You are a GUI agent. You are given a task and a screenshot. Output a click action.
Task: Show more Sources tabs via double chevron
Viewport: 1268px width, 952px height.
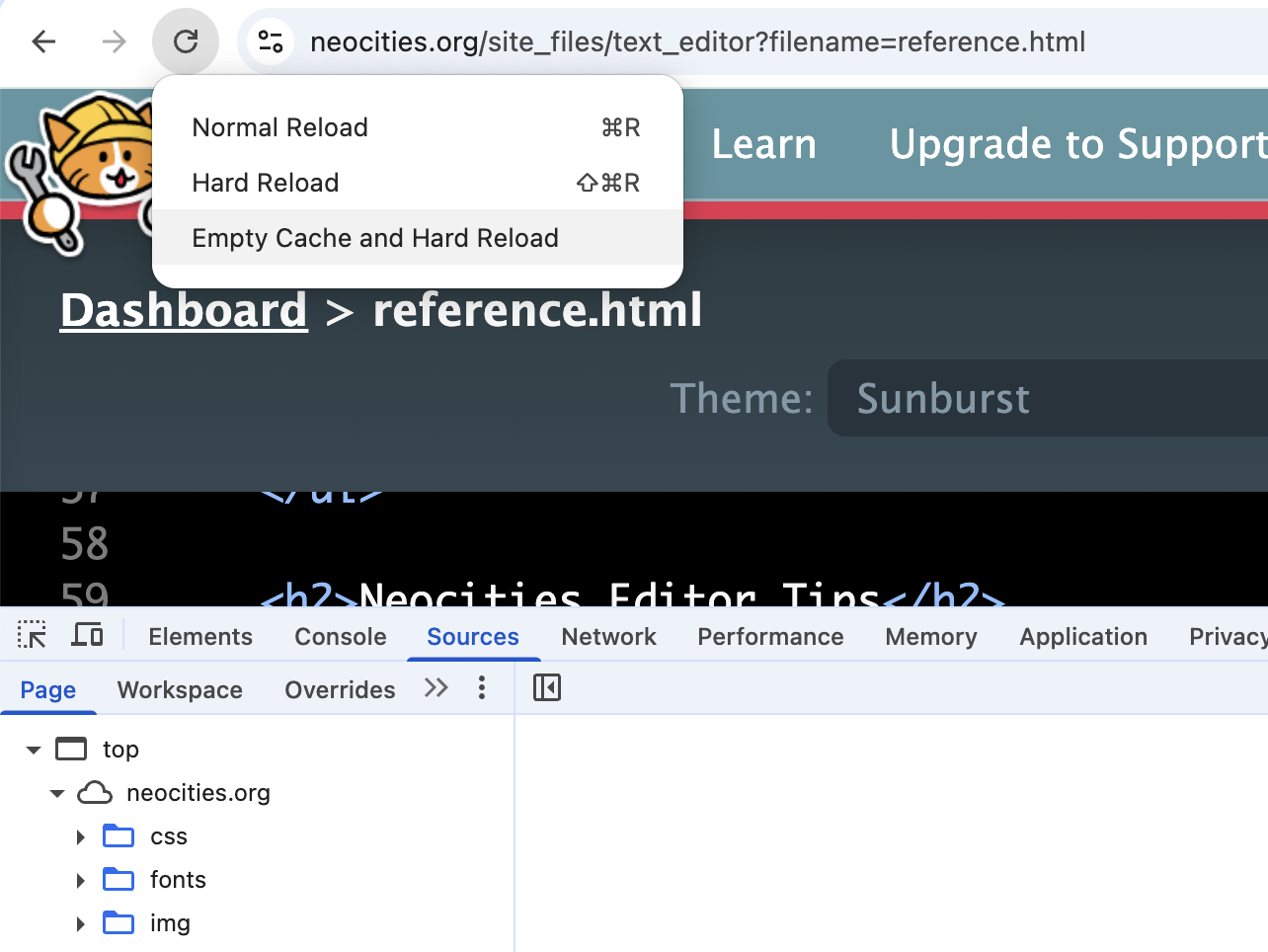436,688
